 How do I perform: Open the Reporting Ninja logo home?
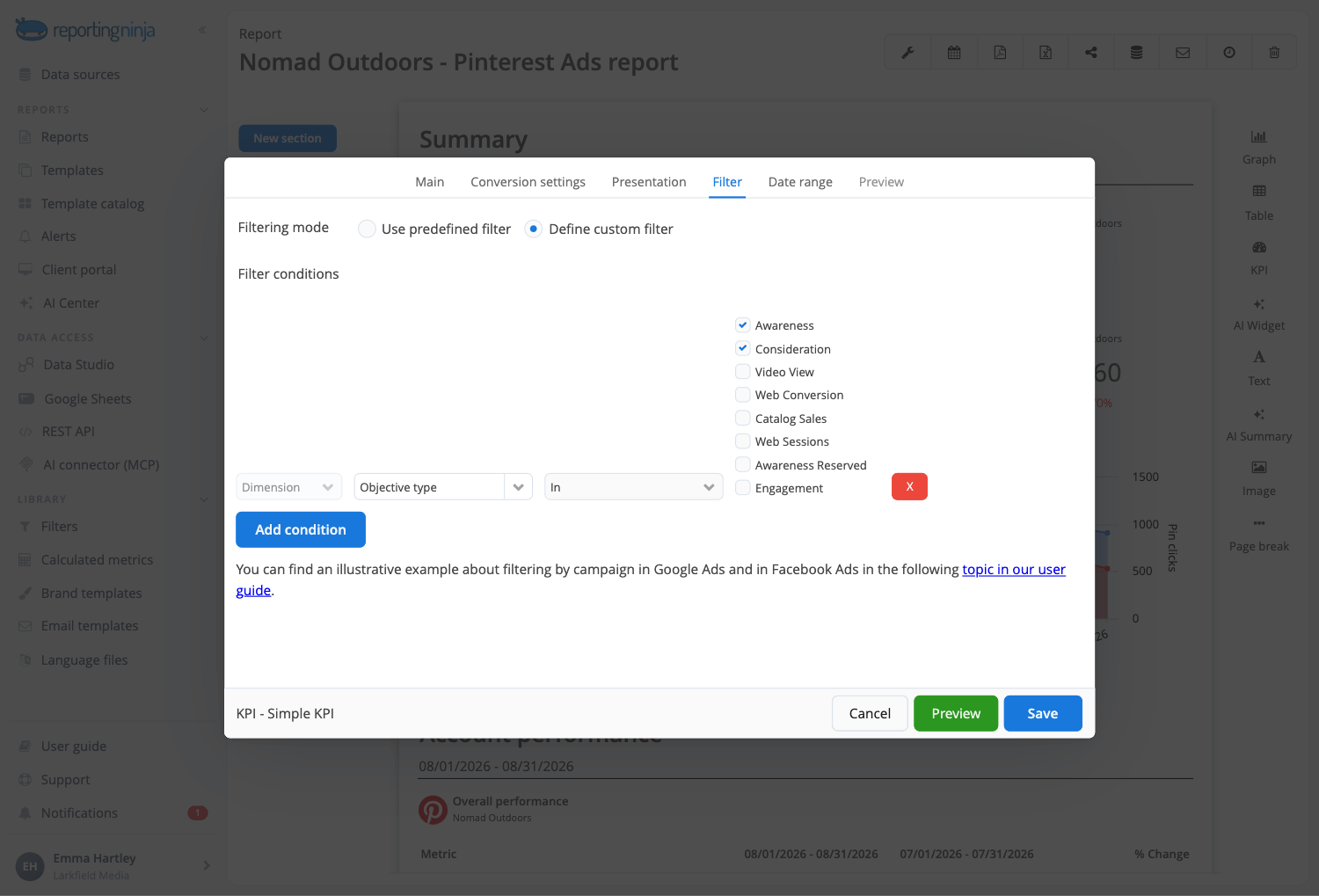(x=85, y=30)
